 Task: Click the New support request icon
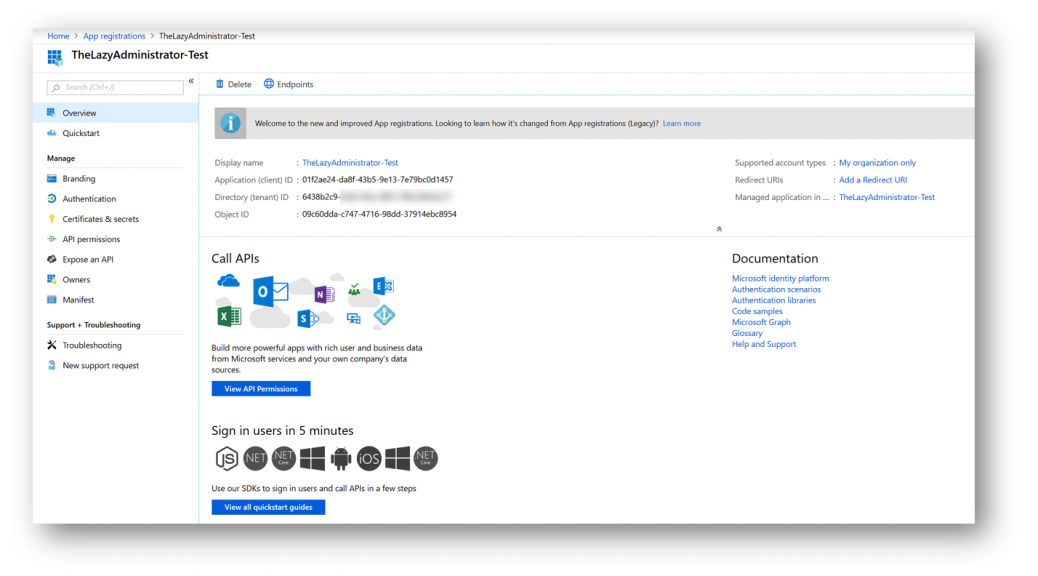coord(51,365)
